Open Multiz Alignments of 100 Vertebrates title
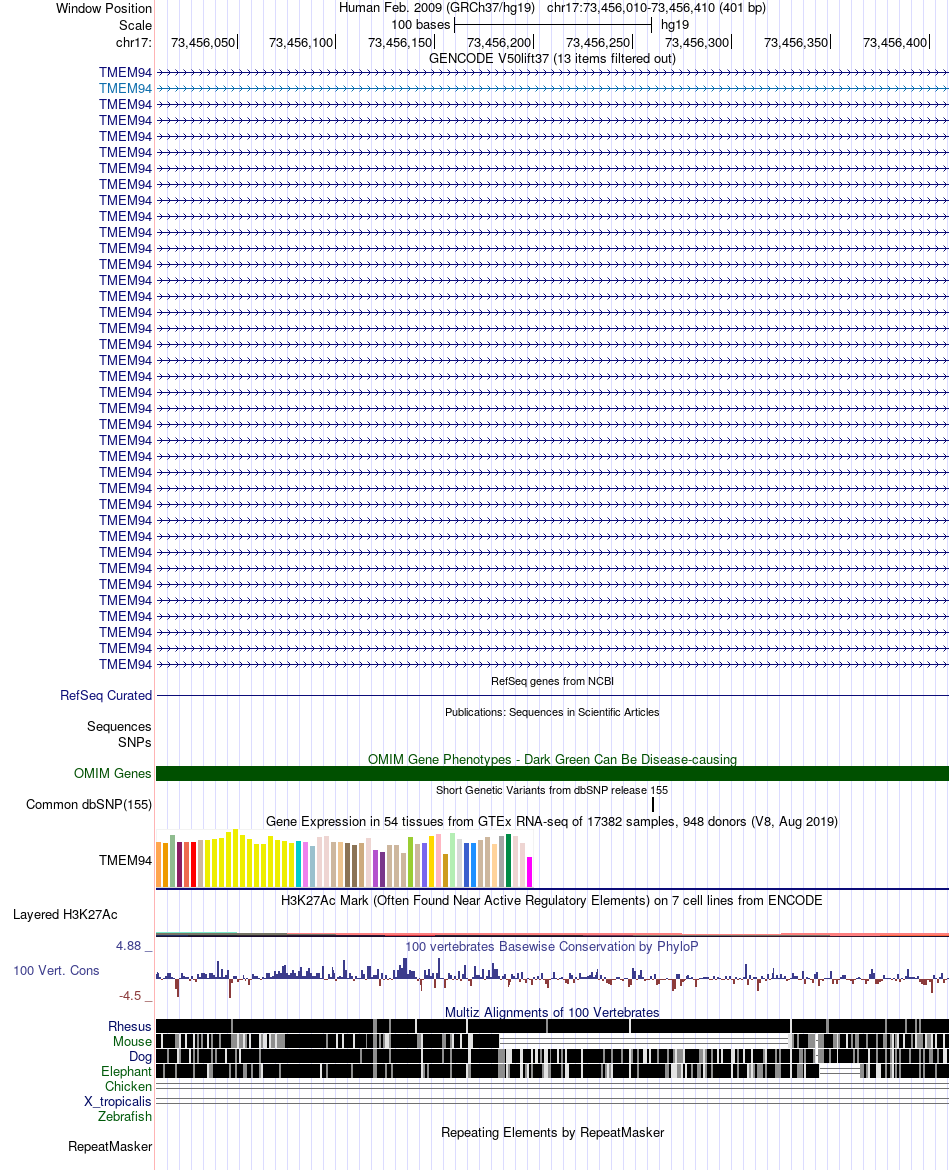 click(x=552, y=1013)
